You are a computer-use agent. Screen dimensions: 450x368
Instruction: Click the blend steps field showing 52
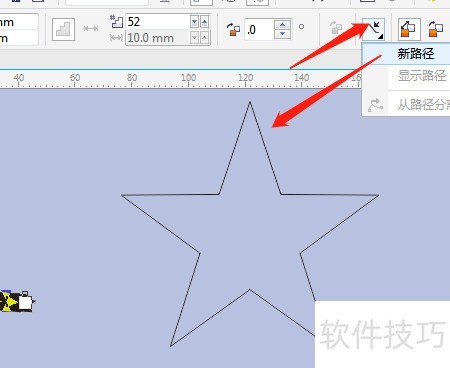[x=157, y=22]
